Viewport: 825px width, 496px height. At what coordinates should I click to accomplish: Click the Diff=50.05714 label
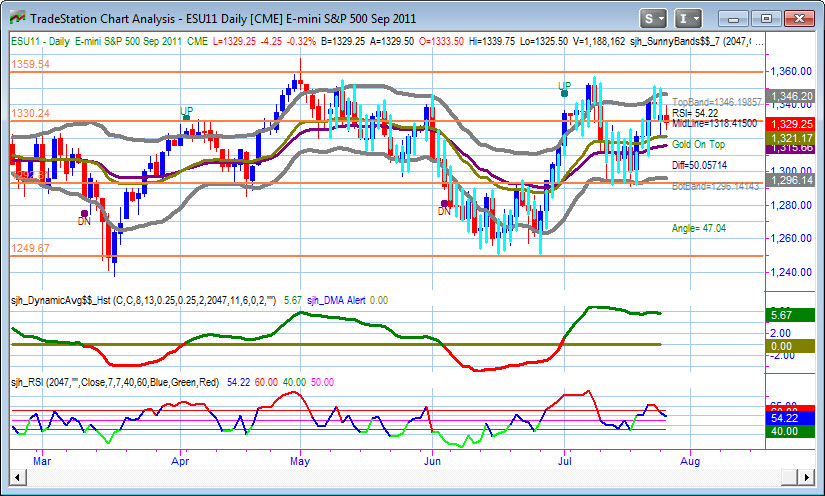pyautogui.click(x=699, y=165)
